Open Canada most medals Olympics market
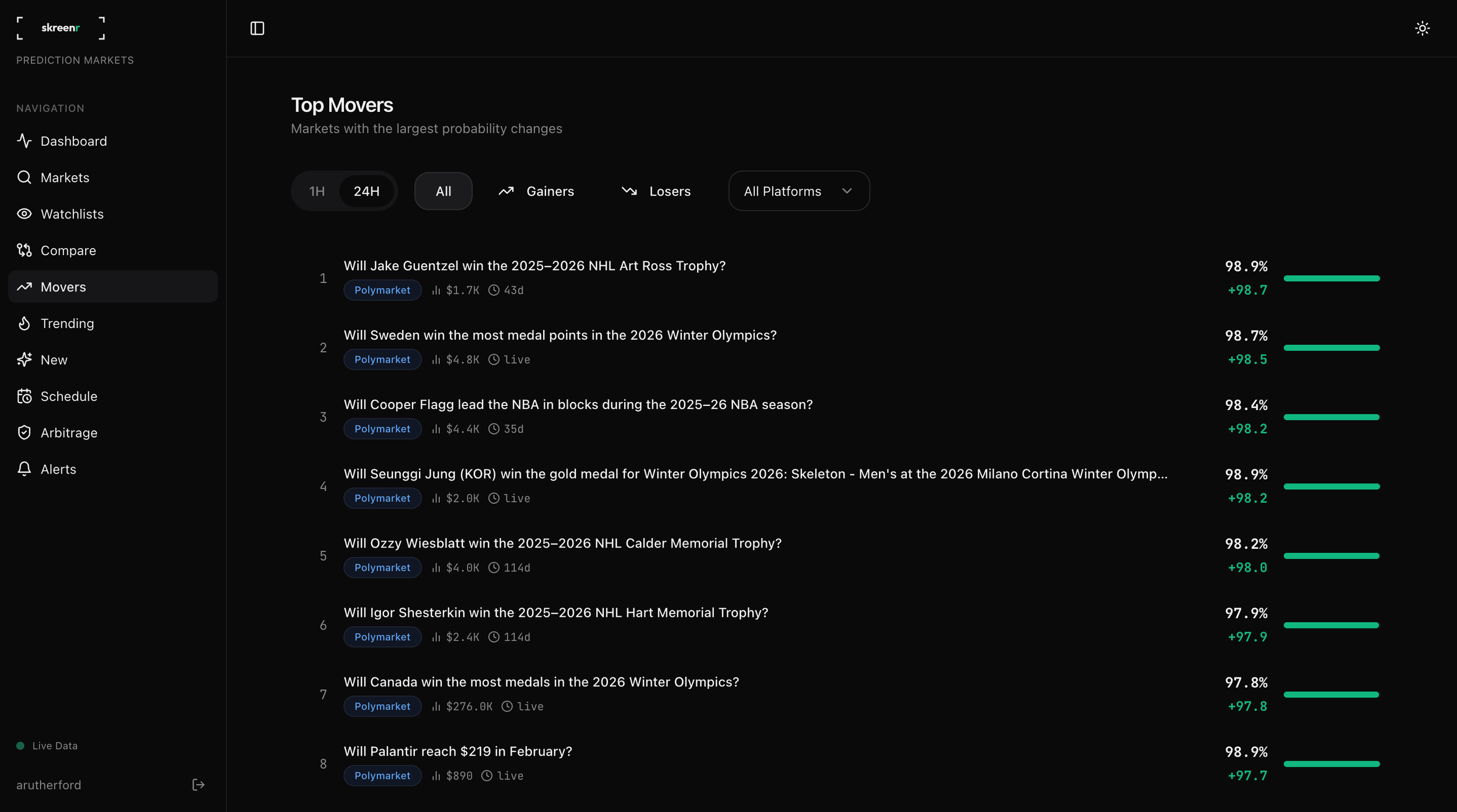This screenshot has height=812, width=1457. click(x=541, y=682)
